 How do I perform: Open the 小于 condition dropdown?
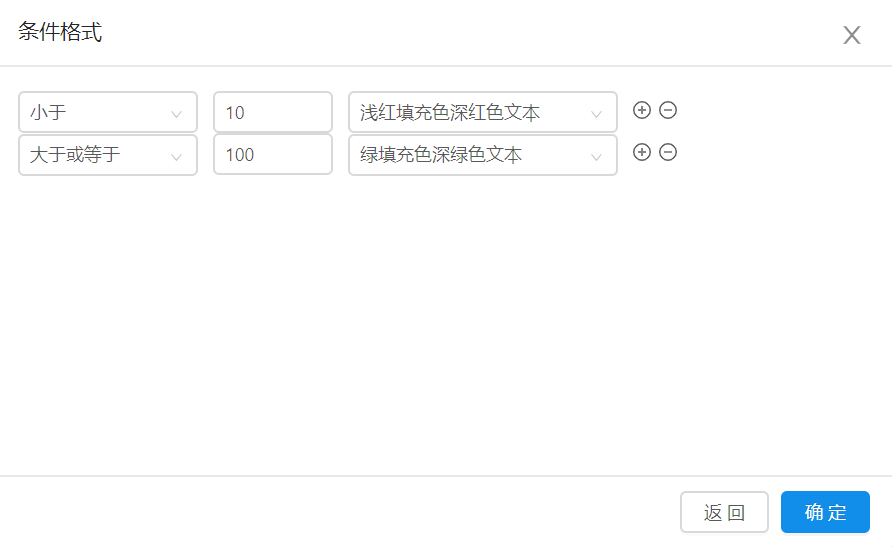(x=108, y=112)
